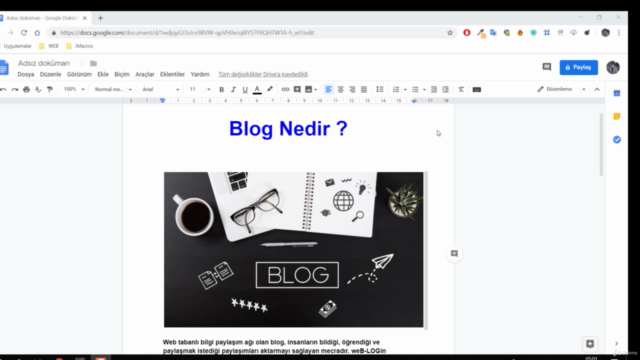Open Calendar side panel icon
Screen dimensions: 640x360
617,93
